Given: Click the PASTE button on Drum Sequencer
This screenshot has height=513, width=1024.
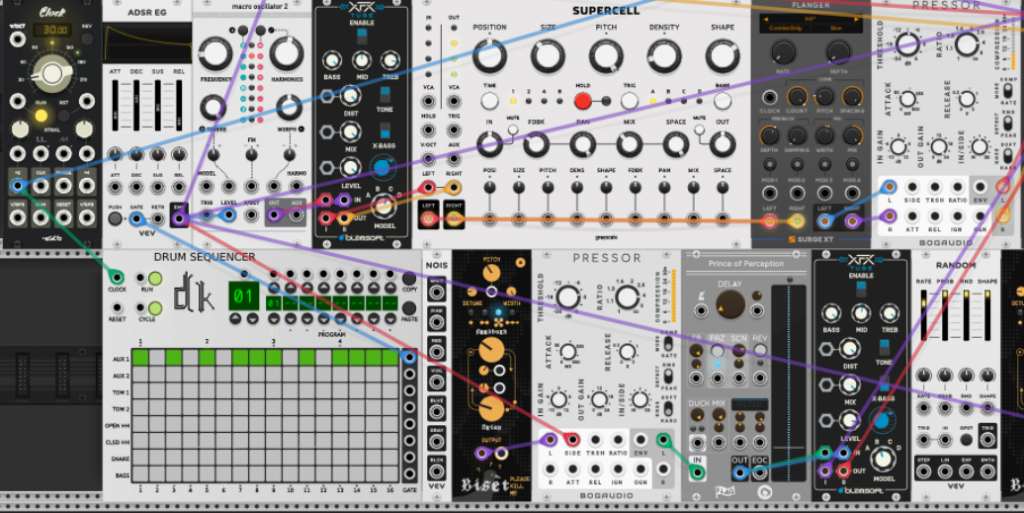Looking at the screenshot, I should (409, 308).
